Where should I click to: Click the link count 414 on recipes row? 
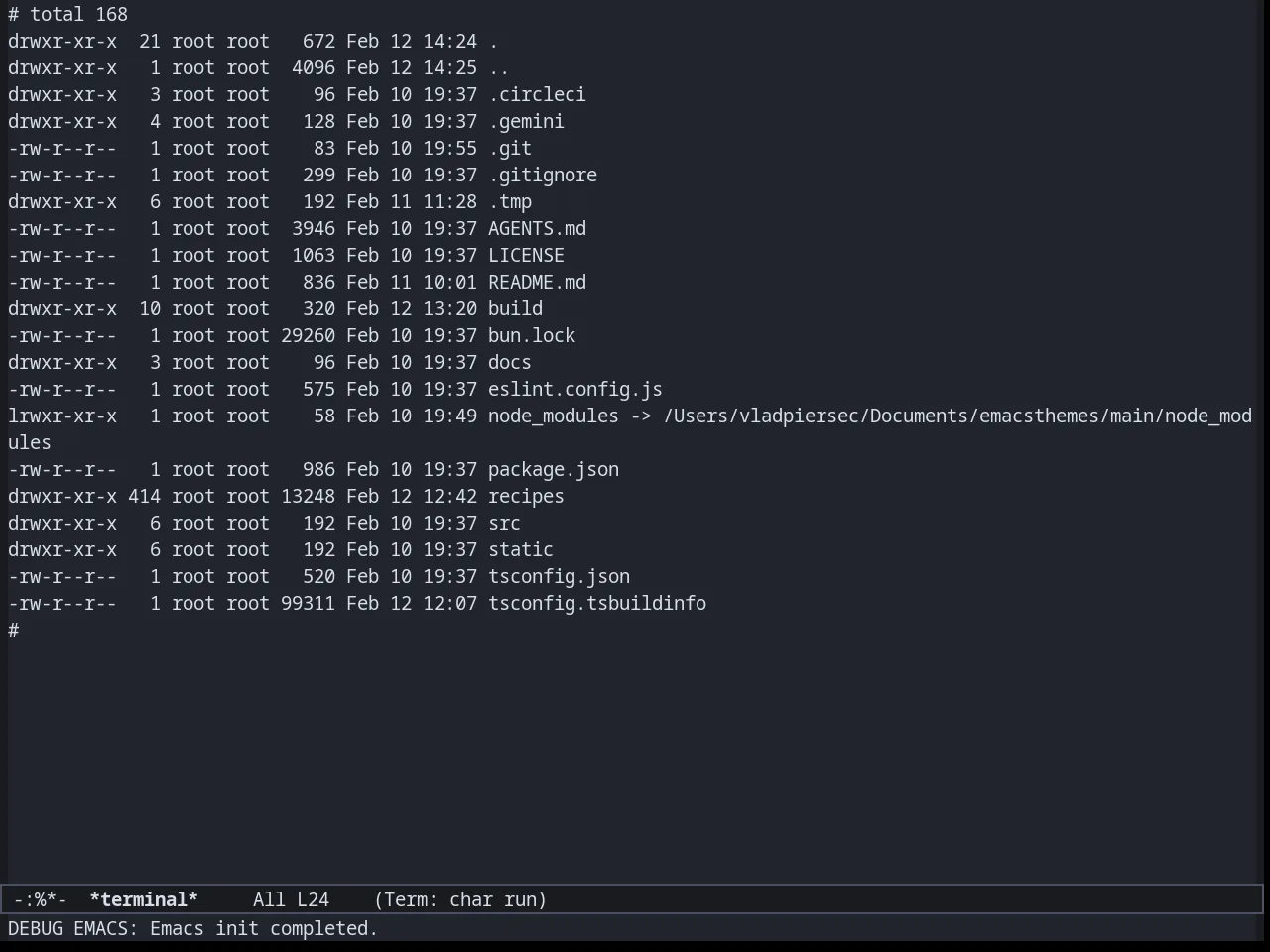click(144, 496)
